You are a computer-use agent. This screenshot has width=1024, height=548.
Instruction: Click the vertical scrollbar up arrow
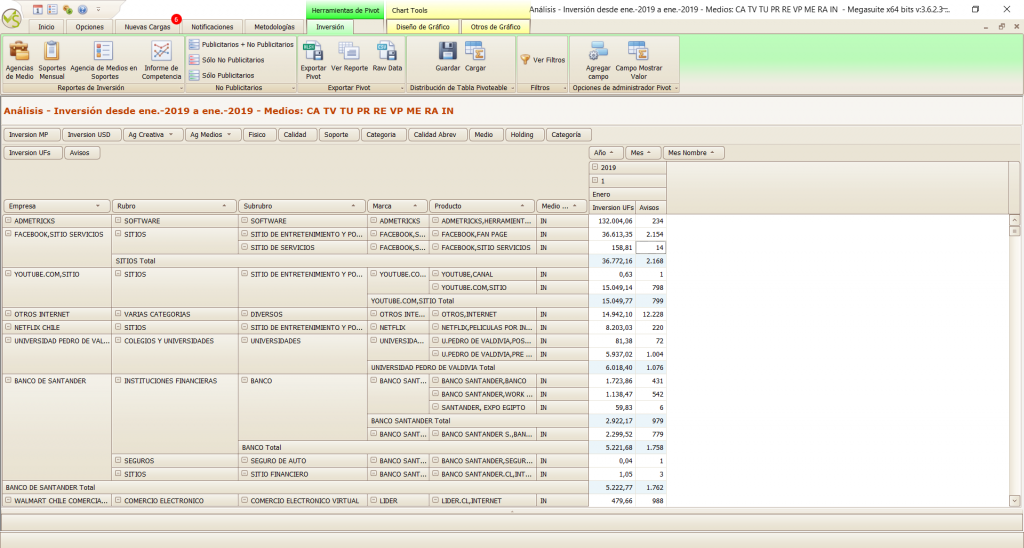coord(1014,220)
